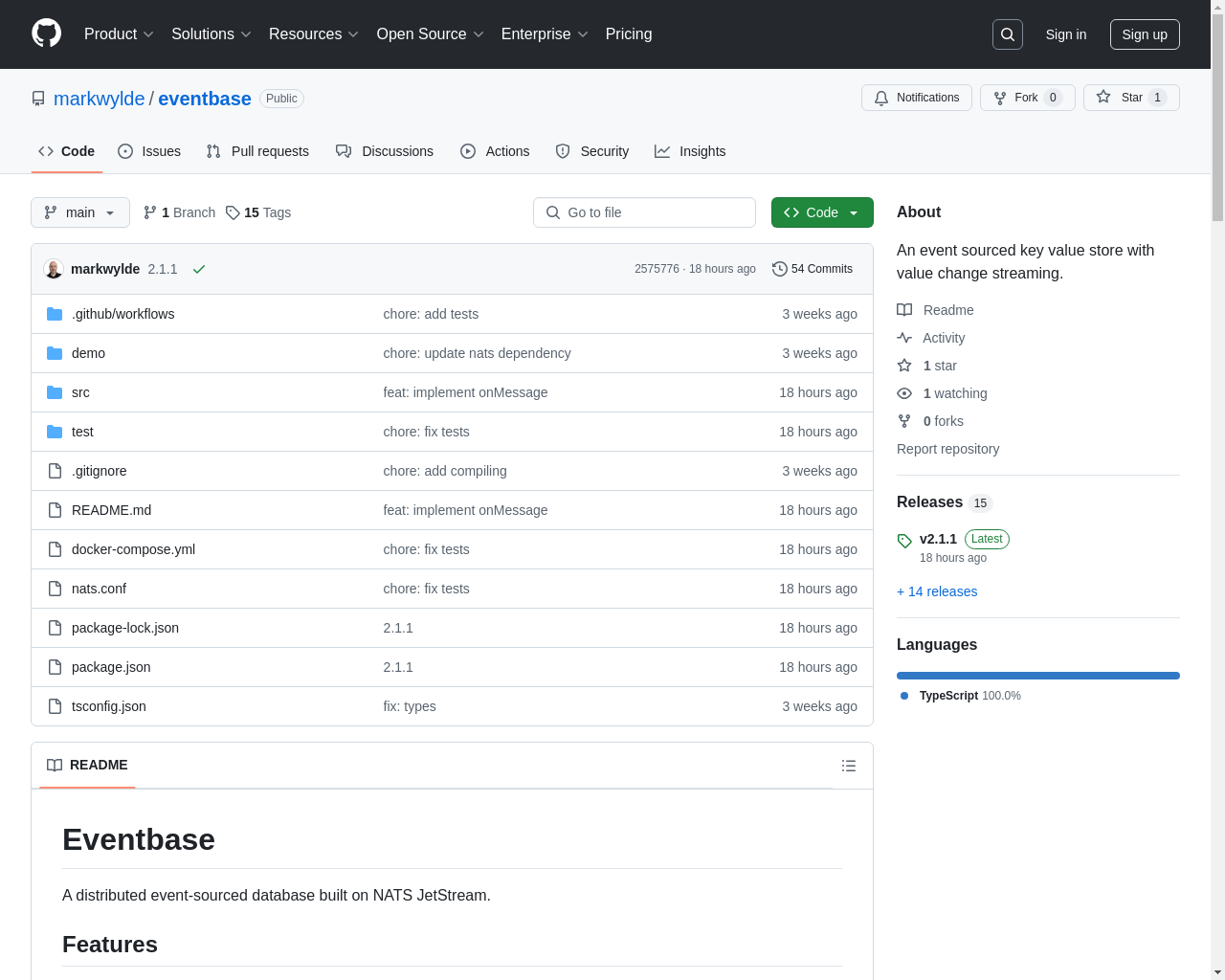Screen dimensions: 1225x980
Task: Open the green Code dropdown button
Action: (x=822, y=212)
